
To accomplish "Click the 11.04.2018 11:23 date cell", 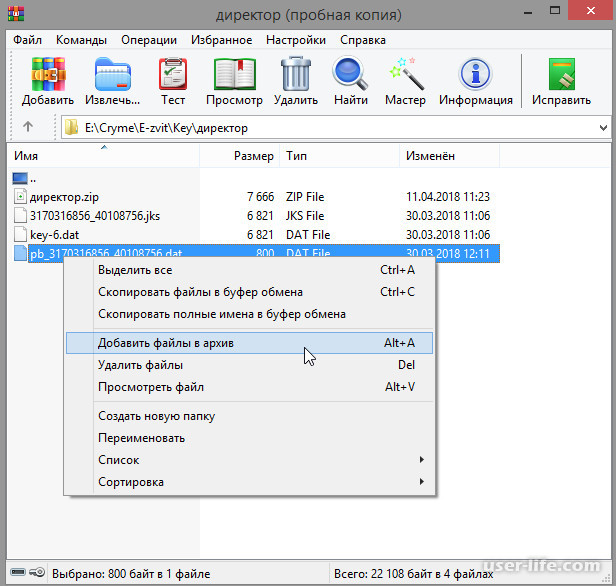I will (448, 197).
